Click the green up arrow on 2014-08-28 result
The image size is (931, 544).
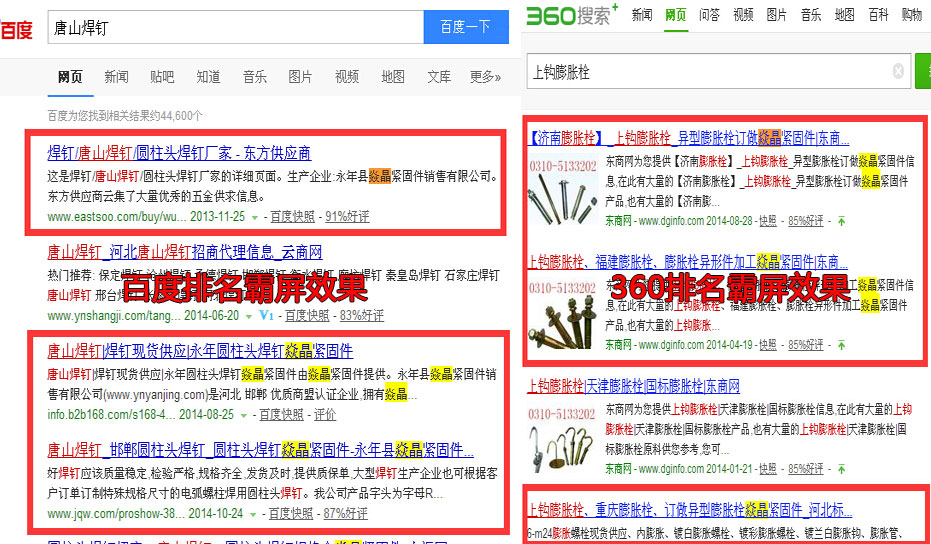pos(841,221)
